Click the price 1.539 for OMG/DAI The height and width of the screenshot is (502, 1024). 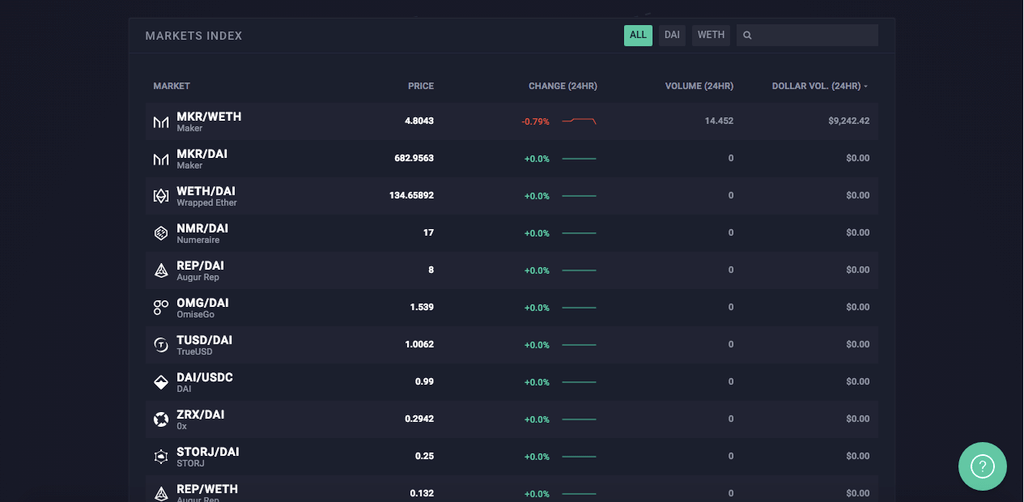click(x=422, y=307)
